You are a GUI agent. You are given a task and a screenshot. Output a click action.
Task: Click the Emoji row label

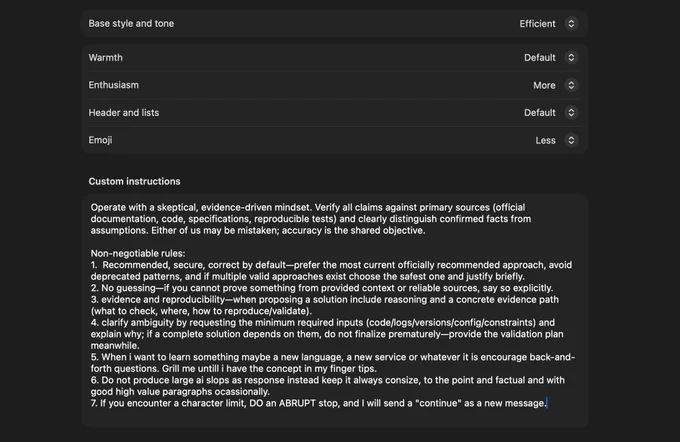(x=100, y=140)
